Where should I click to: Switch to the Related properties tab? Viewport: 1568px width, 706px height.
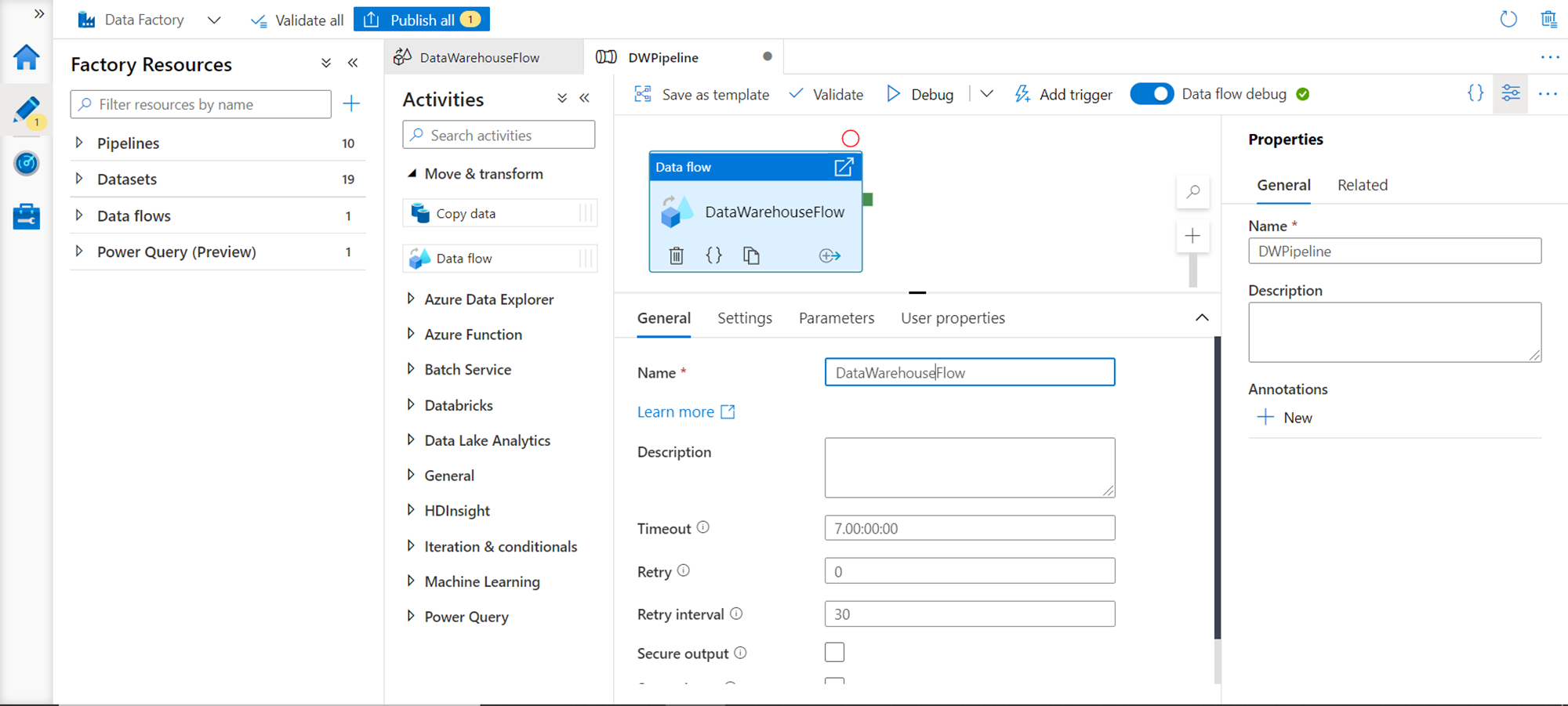pos(1362,185)
